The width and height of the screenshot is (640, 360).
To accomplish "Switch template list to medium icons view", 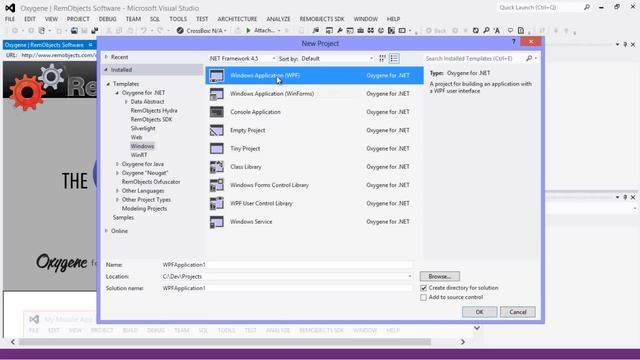I will tap(394, 58).
